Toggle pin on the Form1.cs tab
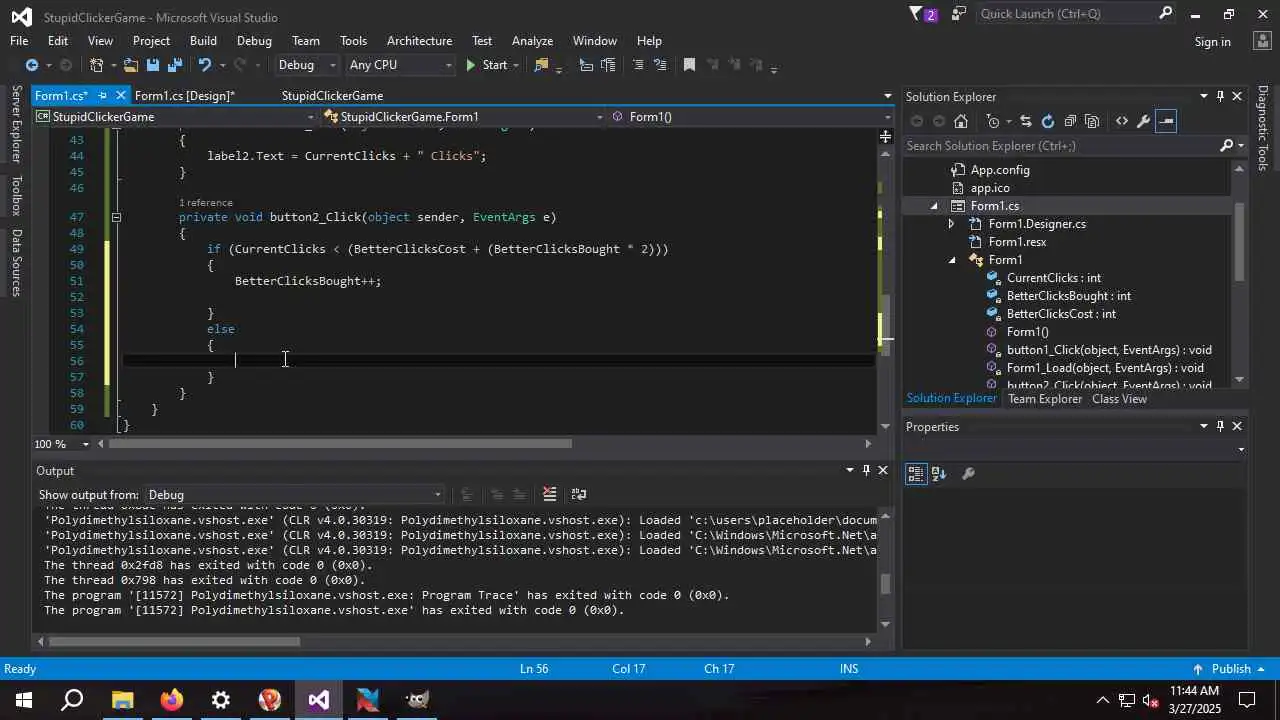The height and width of the screenshot is (720, 1280). tap(103, 96)
